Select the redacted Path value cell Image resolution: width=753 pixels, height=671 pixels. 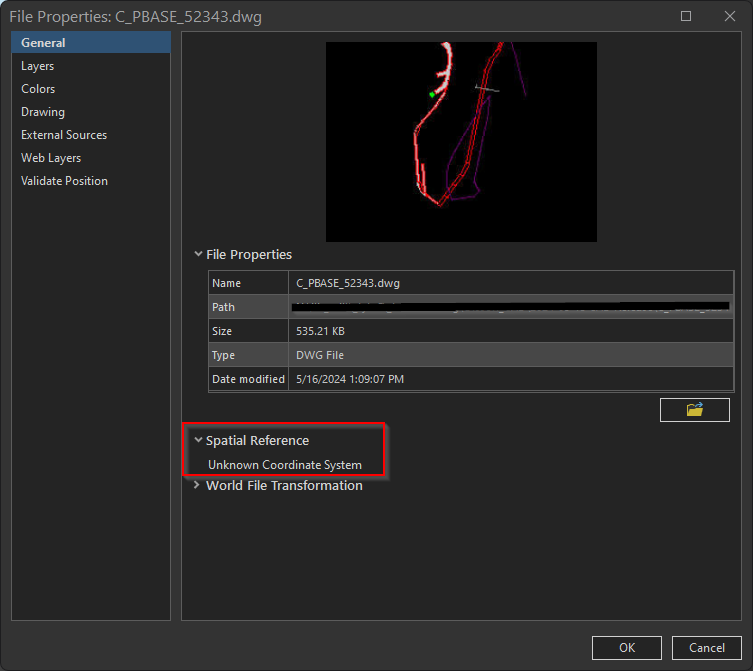(x=511, y=307)
